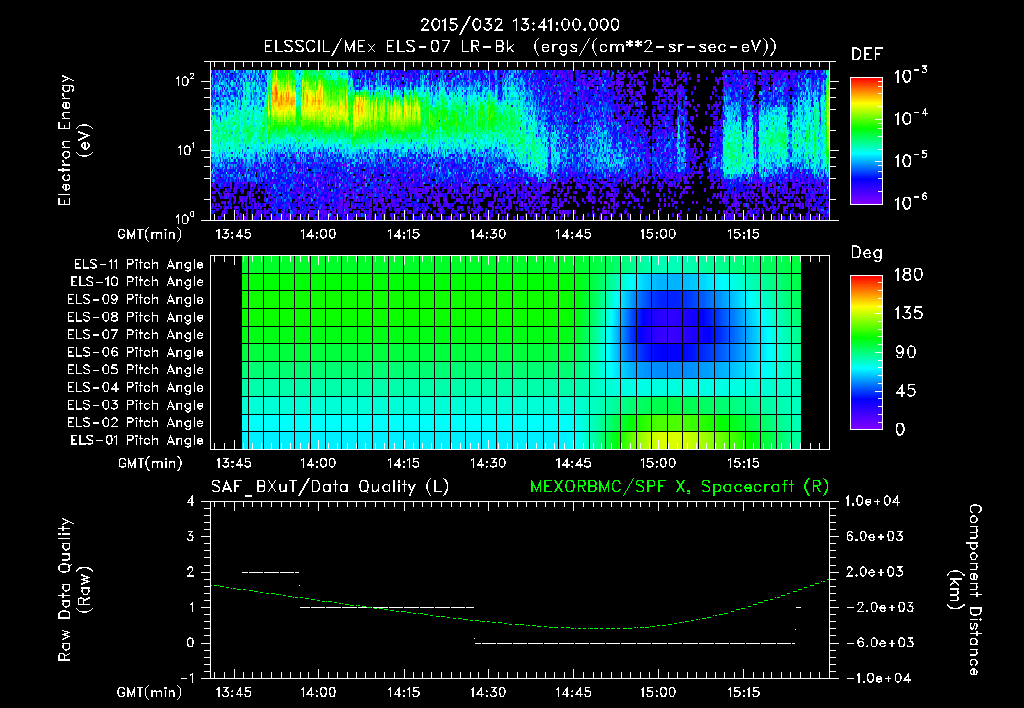Screen dimensions: 1024x708
Task: Click the 15:00 tick label under pitch angle plot
Action: 658,463
